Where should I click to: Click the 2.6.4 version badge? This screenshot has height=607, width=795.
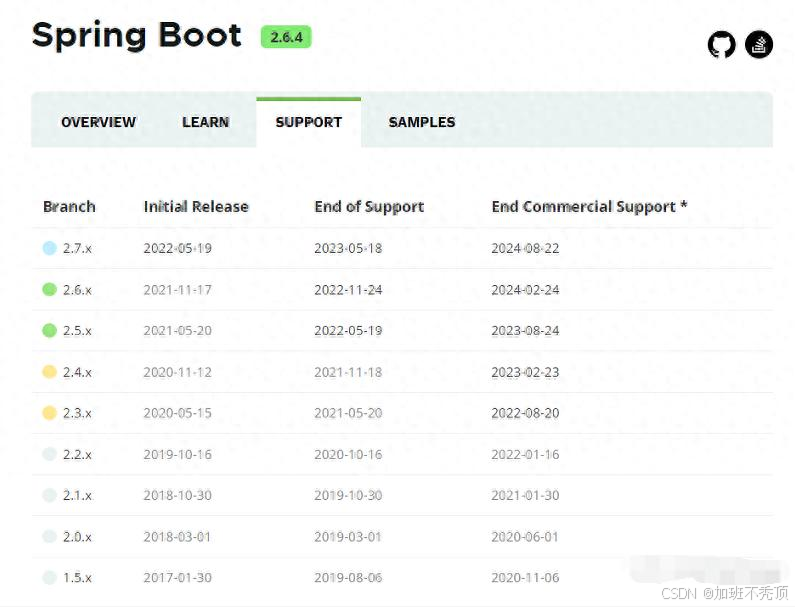click(286, 37)
